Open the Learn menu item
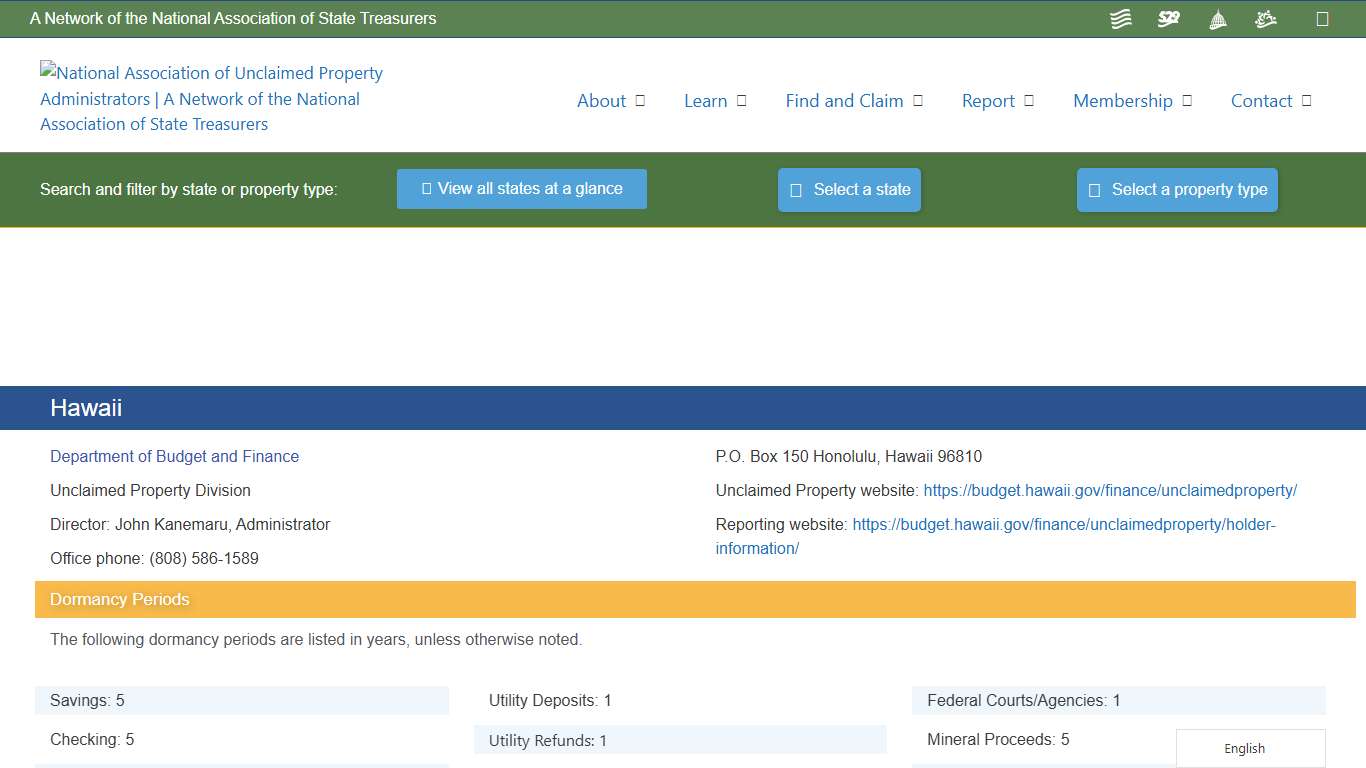The height and width of the screenshot is (768, 1366). coord(706,100)
